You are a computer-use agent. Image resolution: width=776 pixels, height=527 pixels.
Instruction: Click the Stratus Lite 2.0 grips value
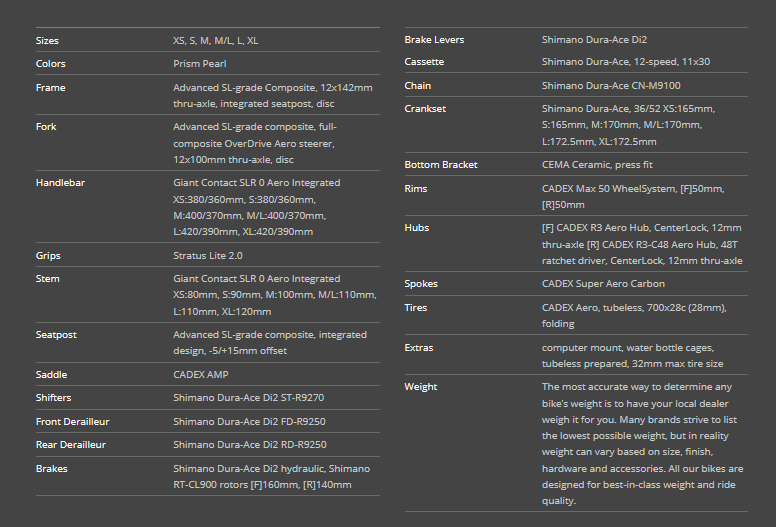[x=208, y=256]
